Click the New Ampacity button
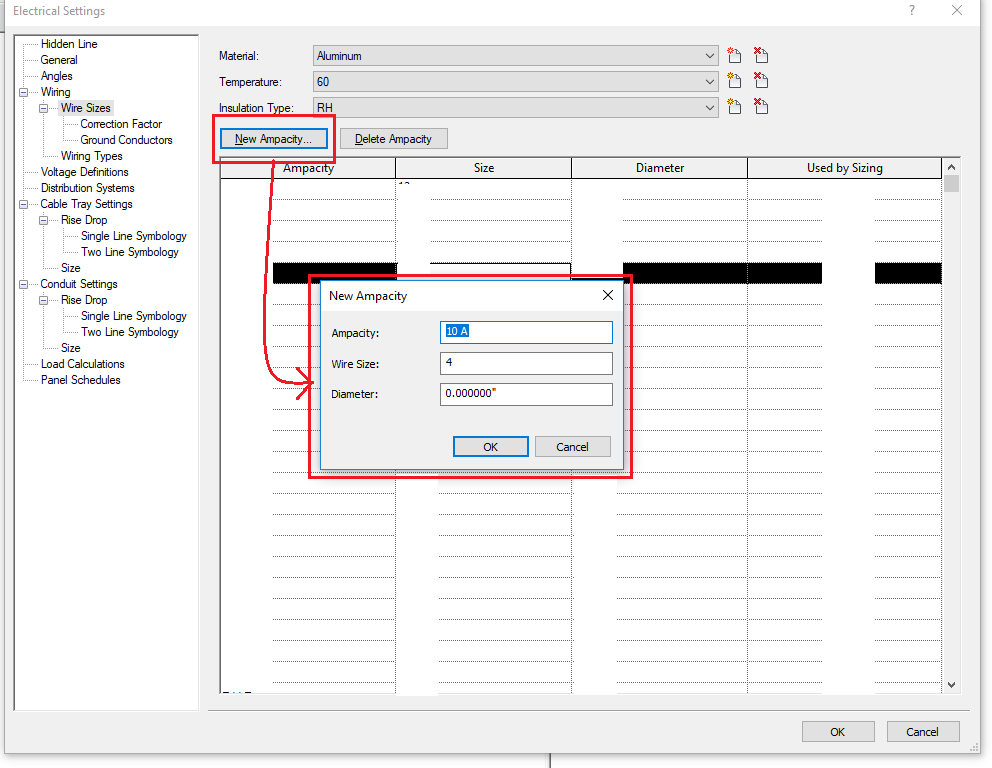Image resolution: width=992 pixels, height=768 pixels. [273, 138]
